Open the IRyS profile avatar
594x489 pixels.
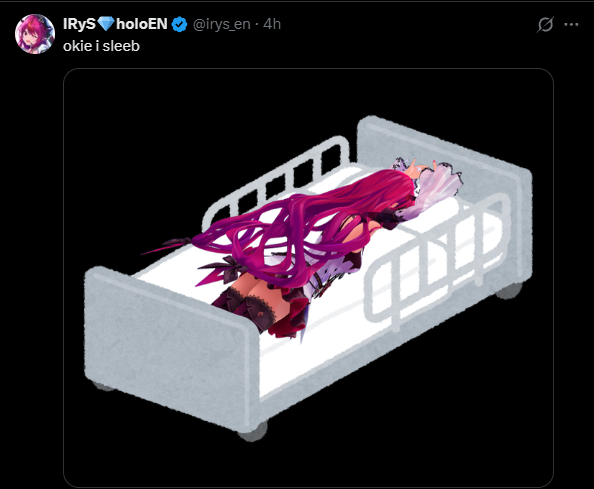coord(35,34)
